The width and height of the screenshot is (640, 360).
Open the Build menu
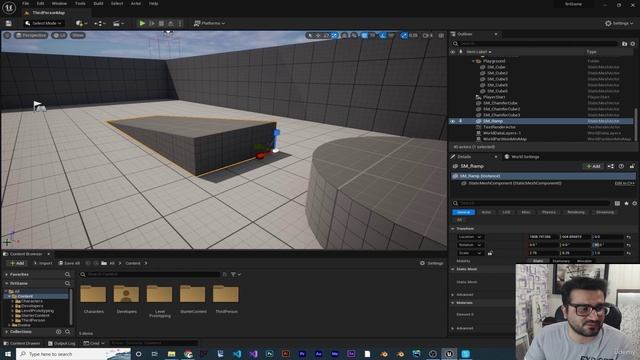point(98,3)
